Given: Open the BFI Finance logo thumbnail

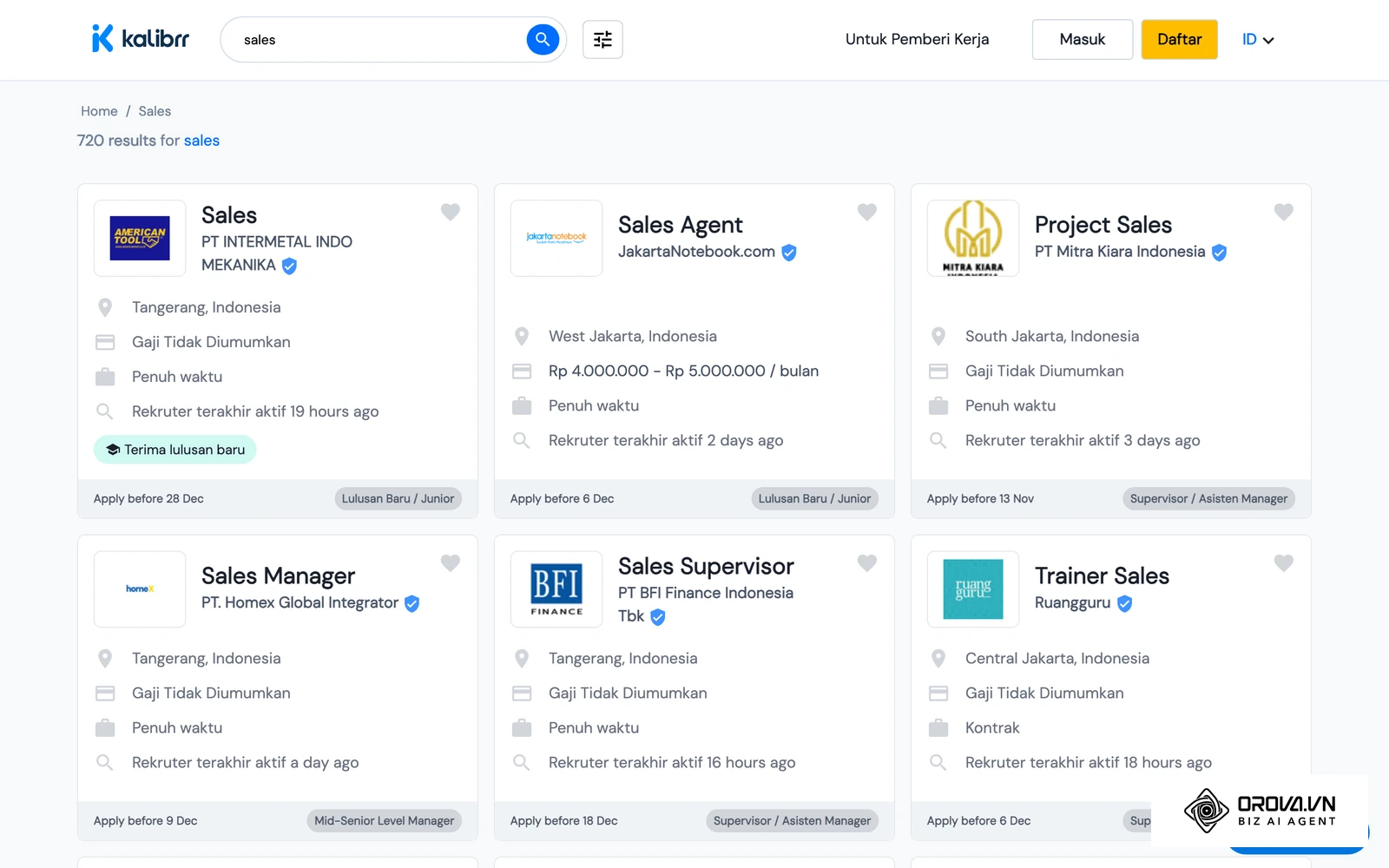Looking at the screenshot, I should click(x=556, y=589).
